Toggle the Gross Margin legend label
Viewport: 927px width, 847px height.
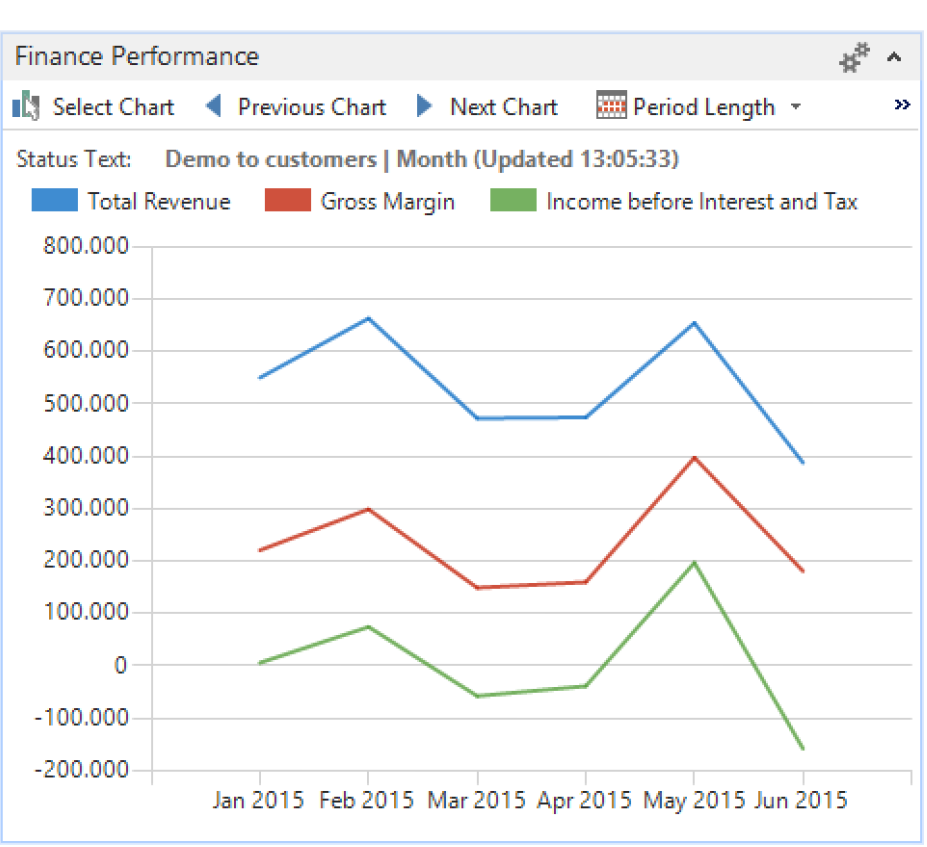coord(387,202)
